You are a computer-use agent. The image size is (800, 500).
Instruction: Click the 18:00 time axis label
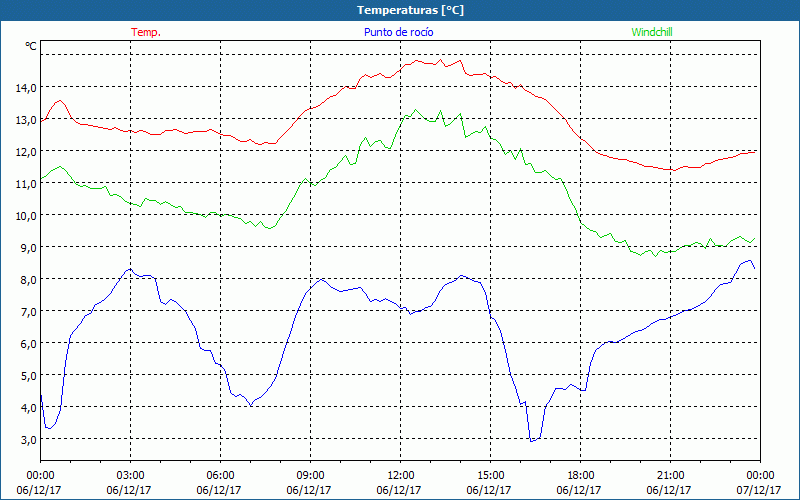(x=581, y=476)
